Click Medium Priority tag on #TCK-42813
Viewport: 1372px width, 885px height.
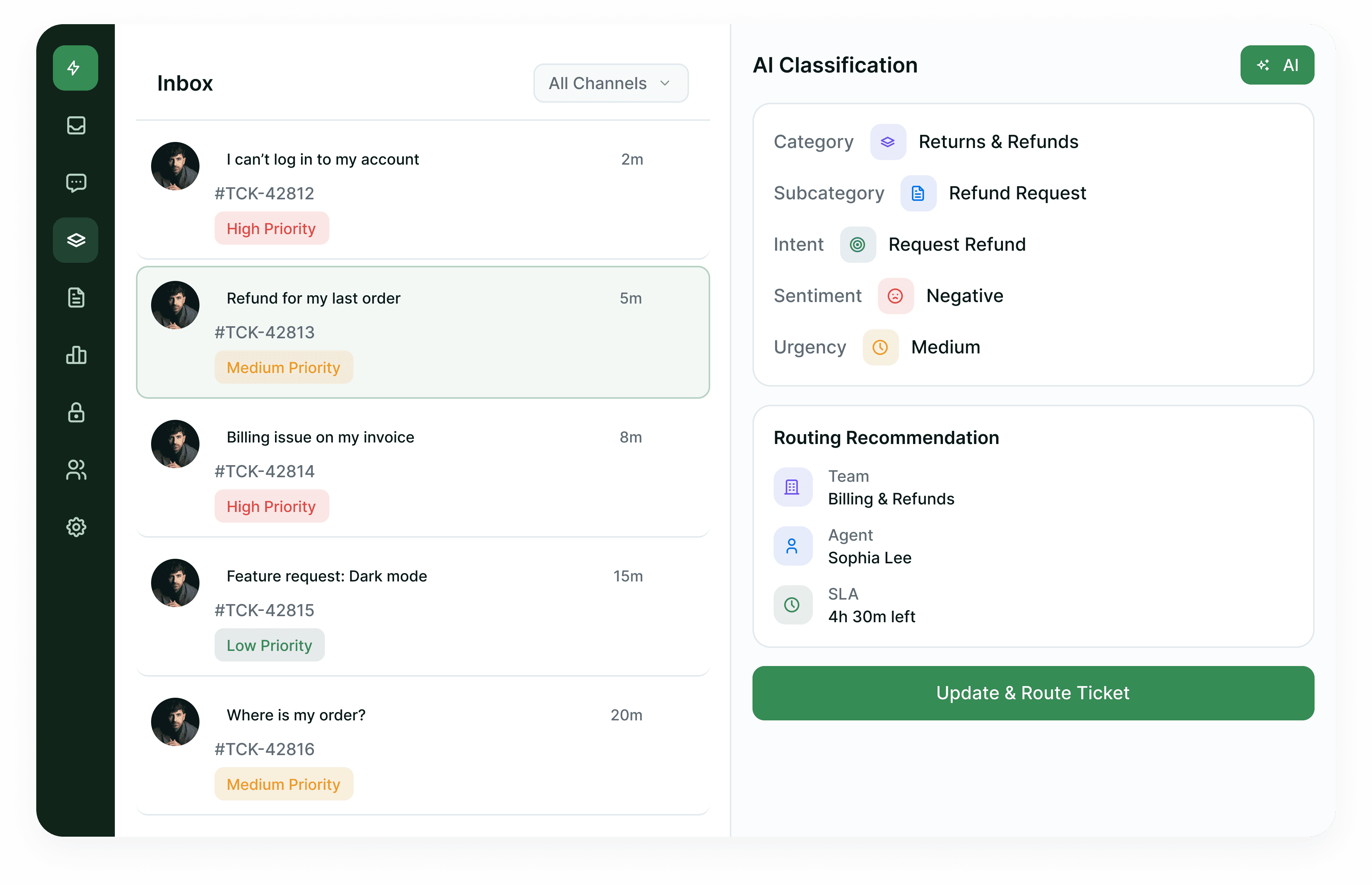(x=283, y=368)
